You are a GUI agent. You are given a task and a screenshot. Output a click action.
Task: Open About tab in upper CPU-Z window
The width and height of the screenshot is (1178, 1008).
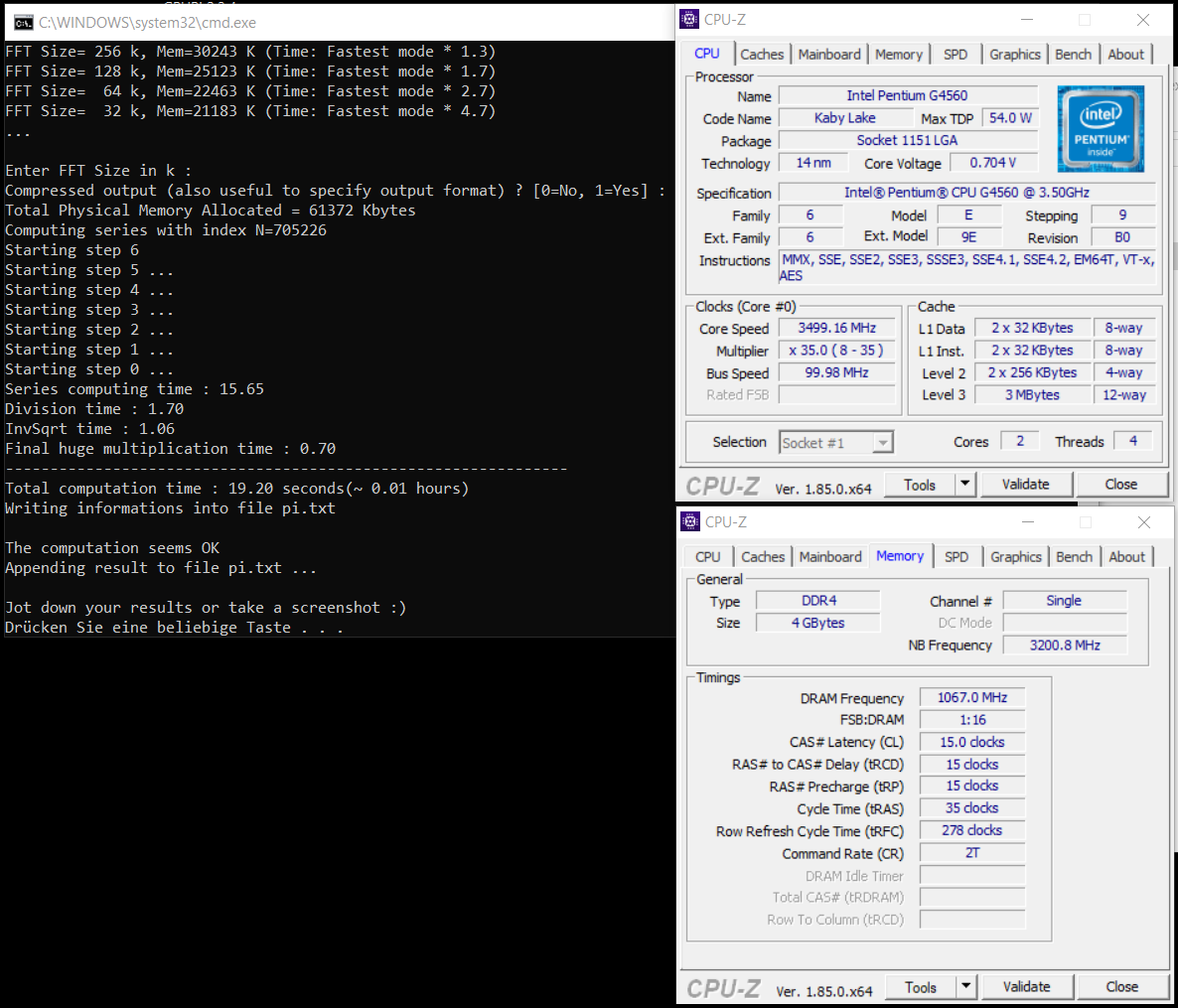tap(1125, 54)
